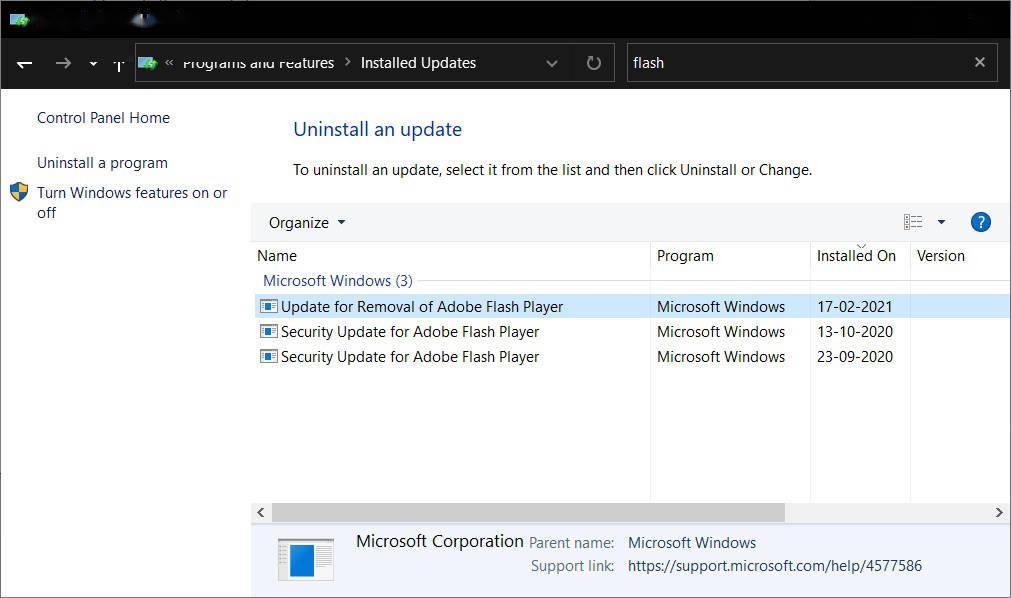Open Uninstall a program link
The image size is (1011, 598).
pos(102,163)
